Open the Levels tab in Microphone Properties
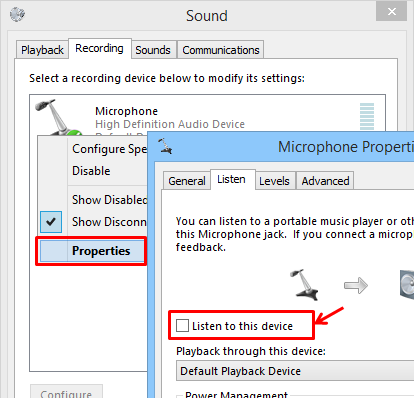Screen dimensions: 414x398 tap(274, 181)
